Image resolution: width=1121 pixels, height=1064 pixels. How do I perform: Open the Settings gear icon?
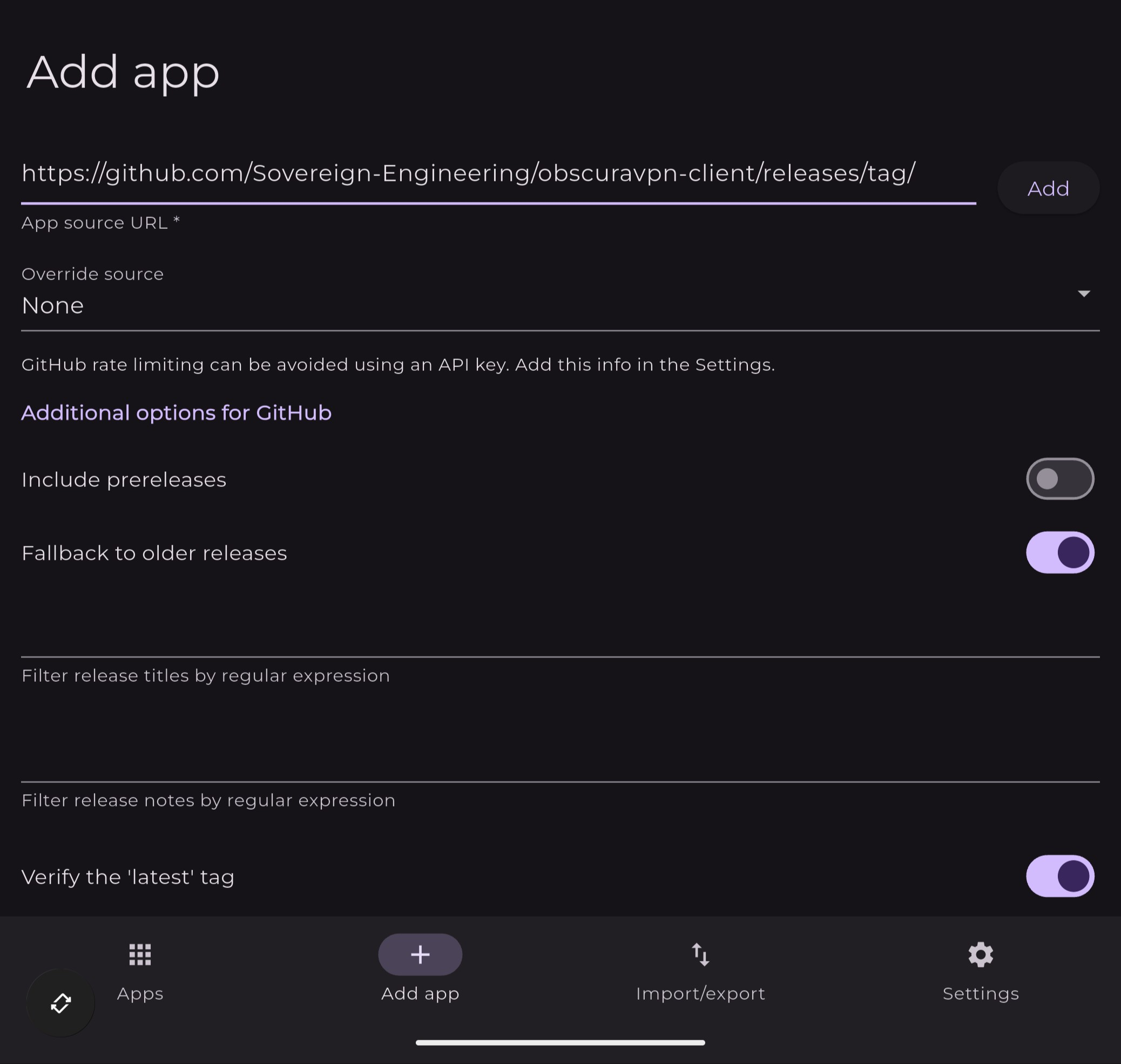tap(981, 954)
